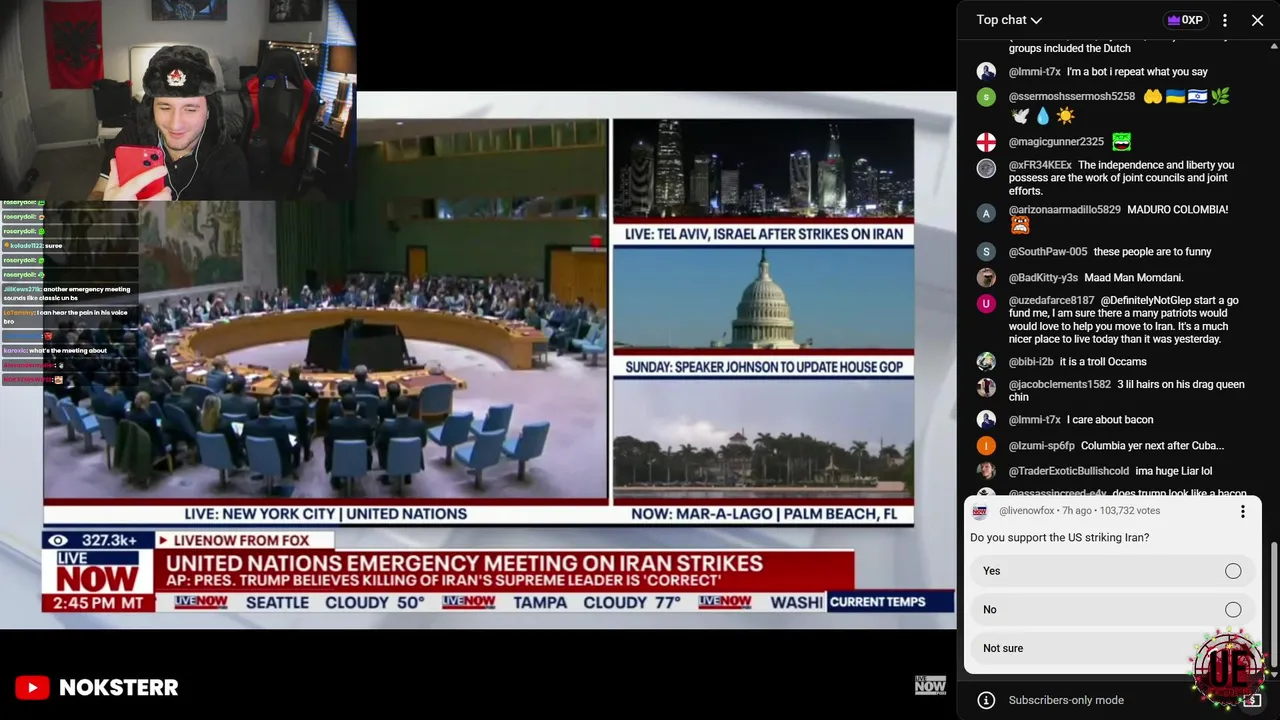Image resolution: width=1280 pixels, height=720 pixels.
Task: Click @ssermoshssermosh5258 green avatar
Action: 986,97
